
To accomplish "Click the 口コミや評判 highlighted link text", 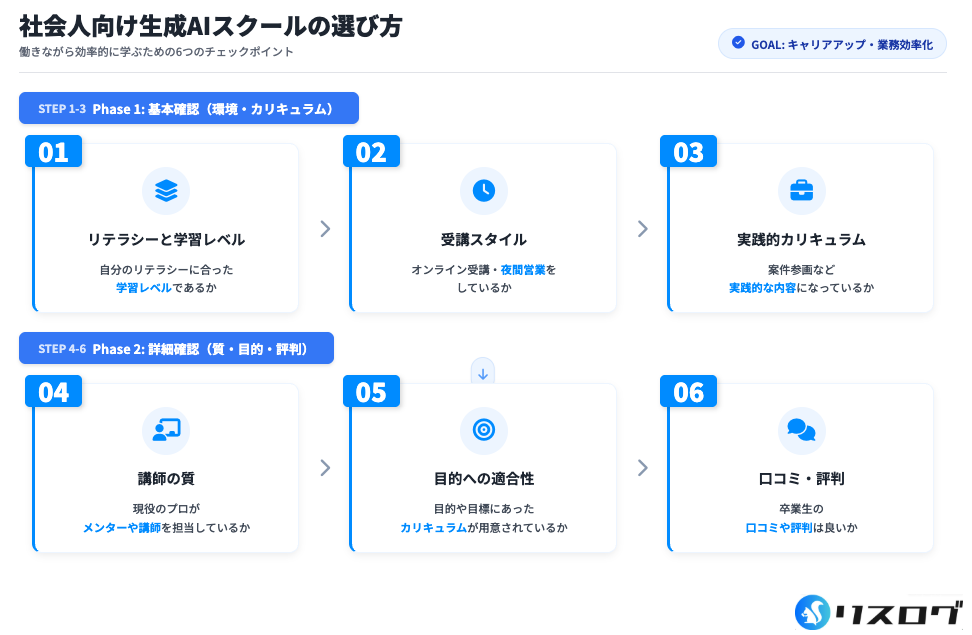I will (778, 527).
